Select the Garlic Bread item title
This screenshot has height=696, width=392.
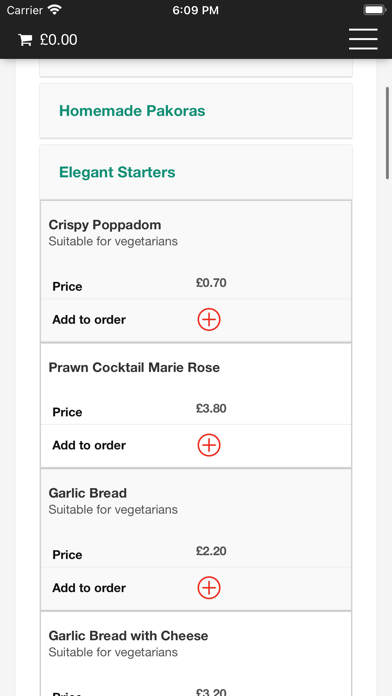(x=87, y=493)
